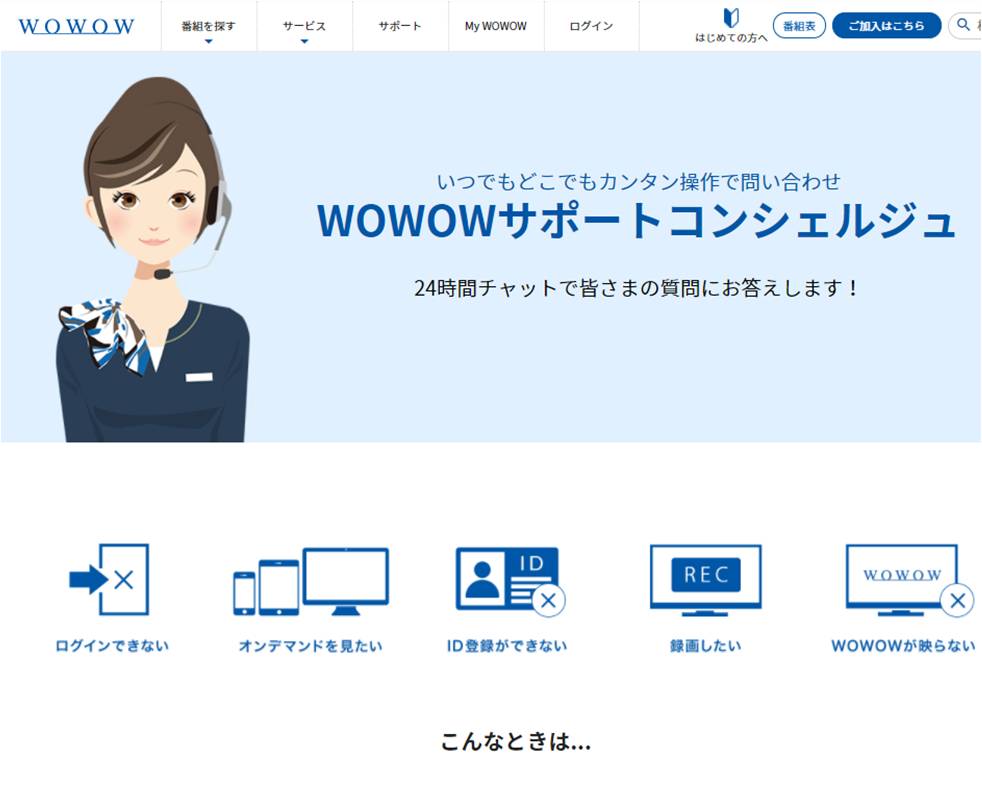Click the ご加入はこちら button
The image size is (982, 805).
(x=886, y=26)
